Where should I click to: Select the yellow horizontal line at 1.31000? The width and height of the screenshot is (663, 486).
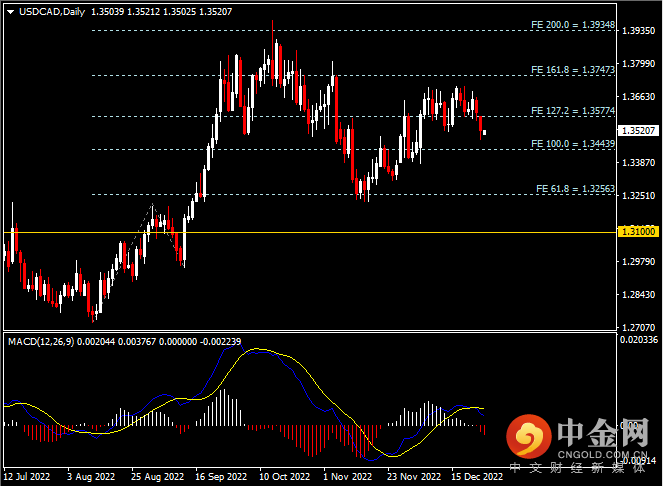[300, 232]
